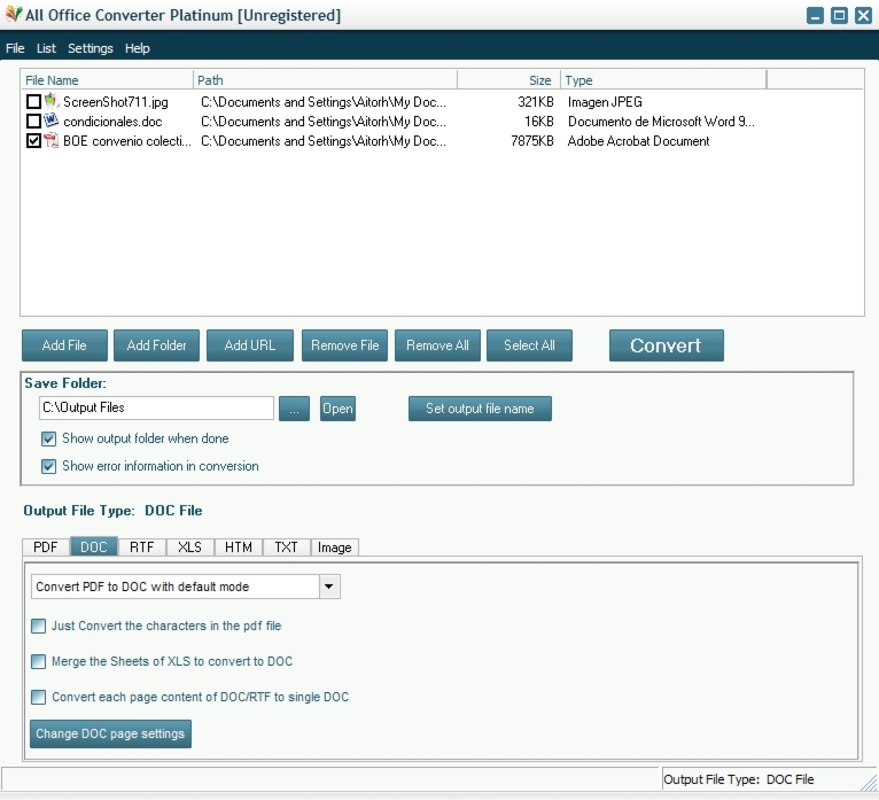The width and height of the screenshot is (879, 800).
Task: Click the All Office Converter app logo
Action: click(13, 15)
